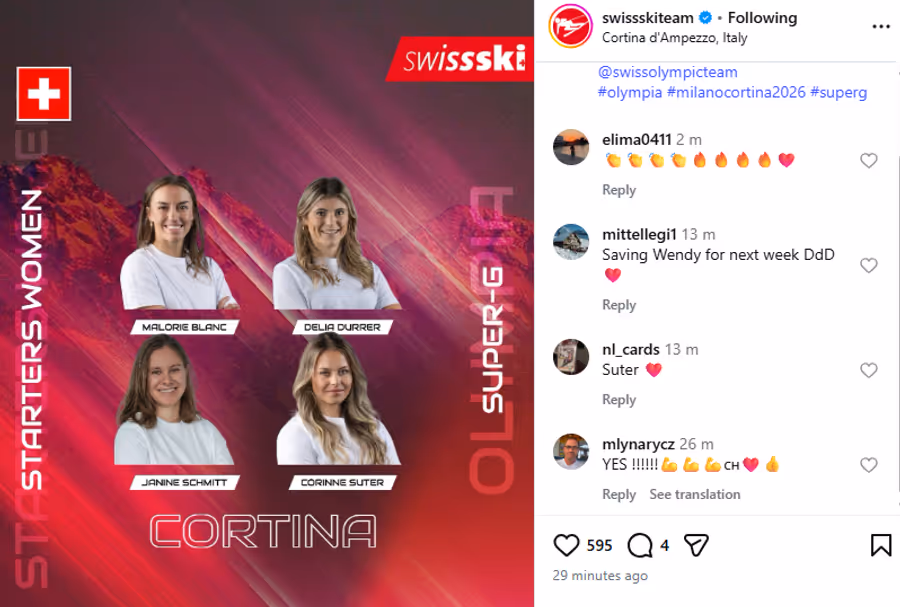Screen dimensions: 900x607
Task: Open more options three-dot menu
Action: [880, 26]
